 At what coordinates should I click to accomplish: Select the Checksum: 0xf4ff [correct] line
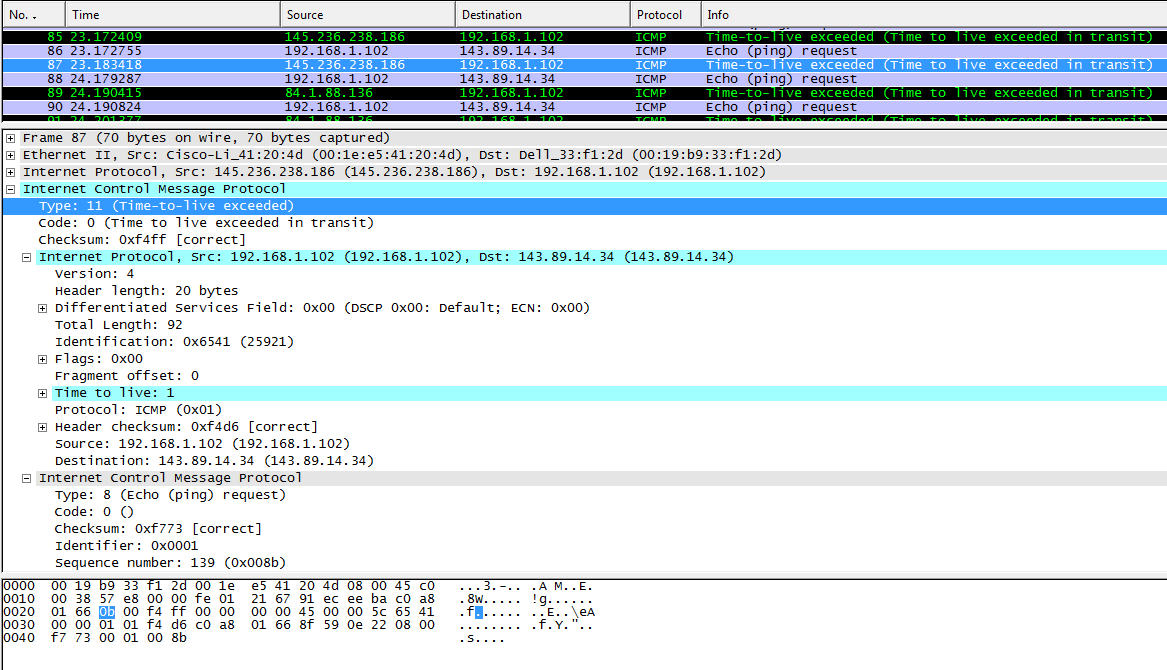tap(141, 240)
